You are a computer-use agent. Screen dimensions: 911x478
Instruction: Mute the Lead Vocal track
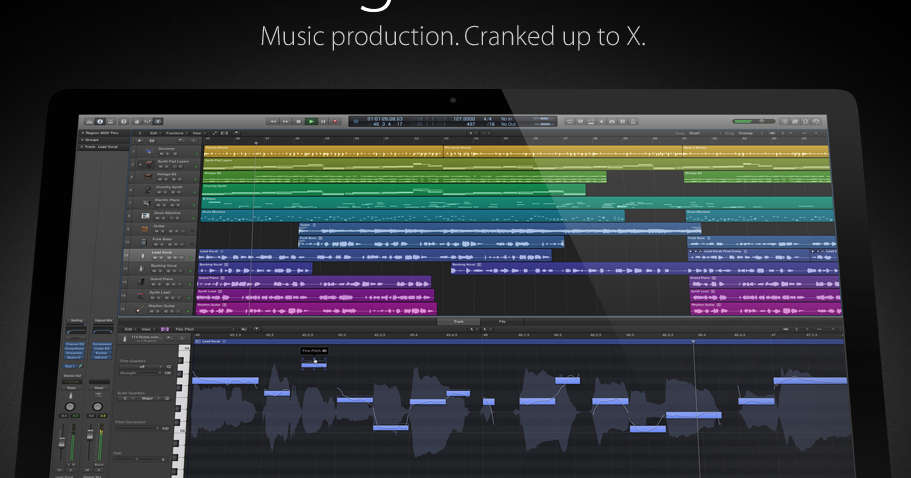click(x=155, y=257)
